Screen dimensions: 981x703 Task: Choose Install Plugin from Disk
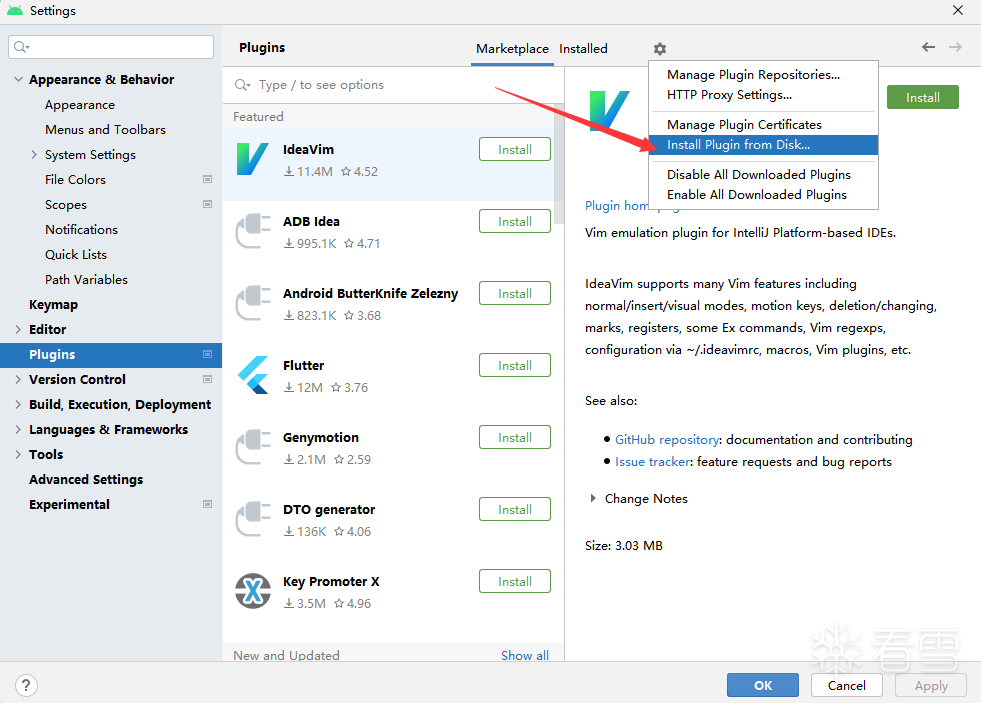[x=763, y=145]
